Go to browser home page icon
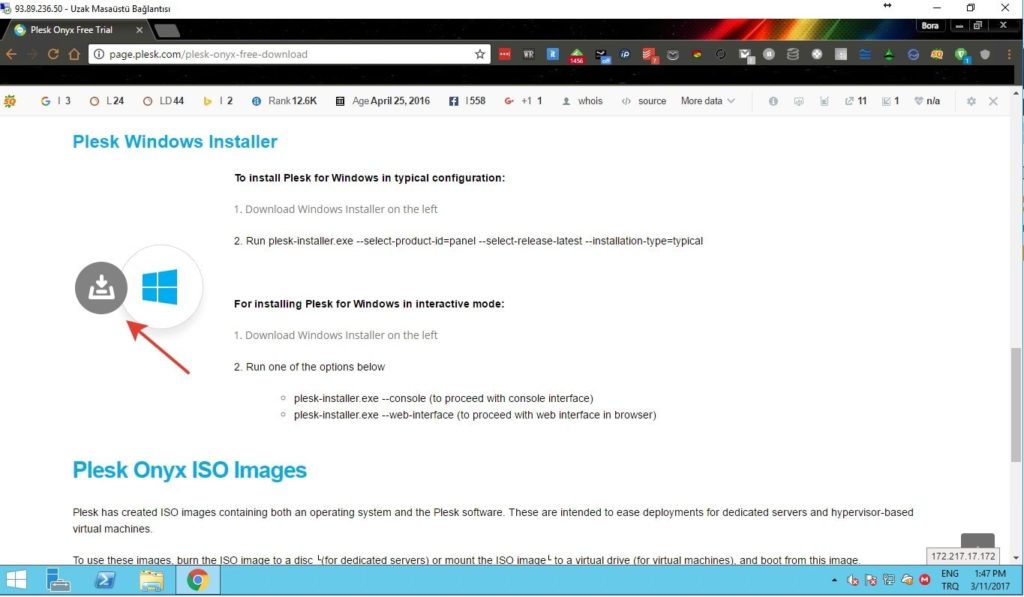The width and height of the screenshot is (1024, 597). click(75, 54)
